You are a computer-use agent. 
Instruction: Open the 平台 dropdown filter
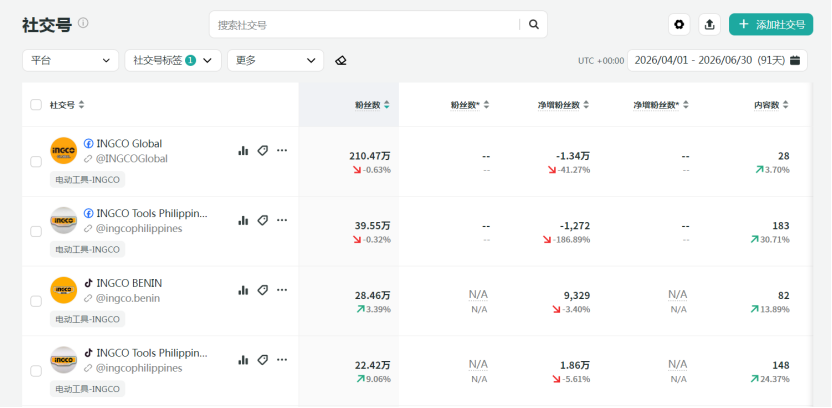(71, 60)
